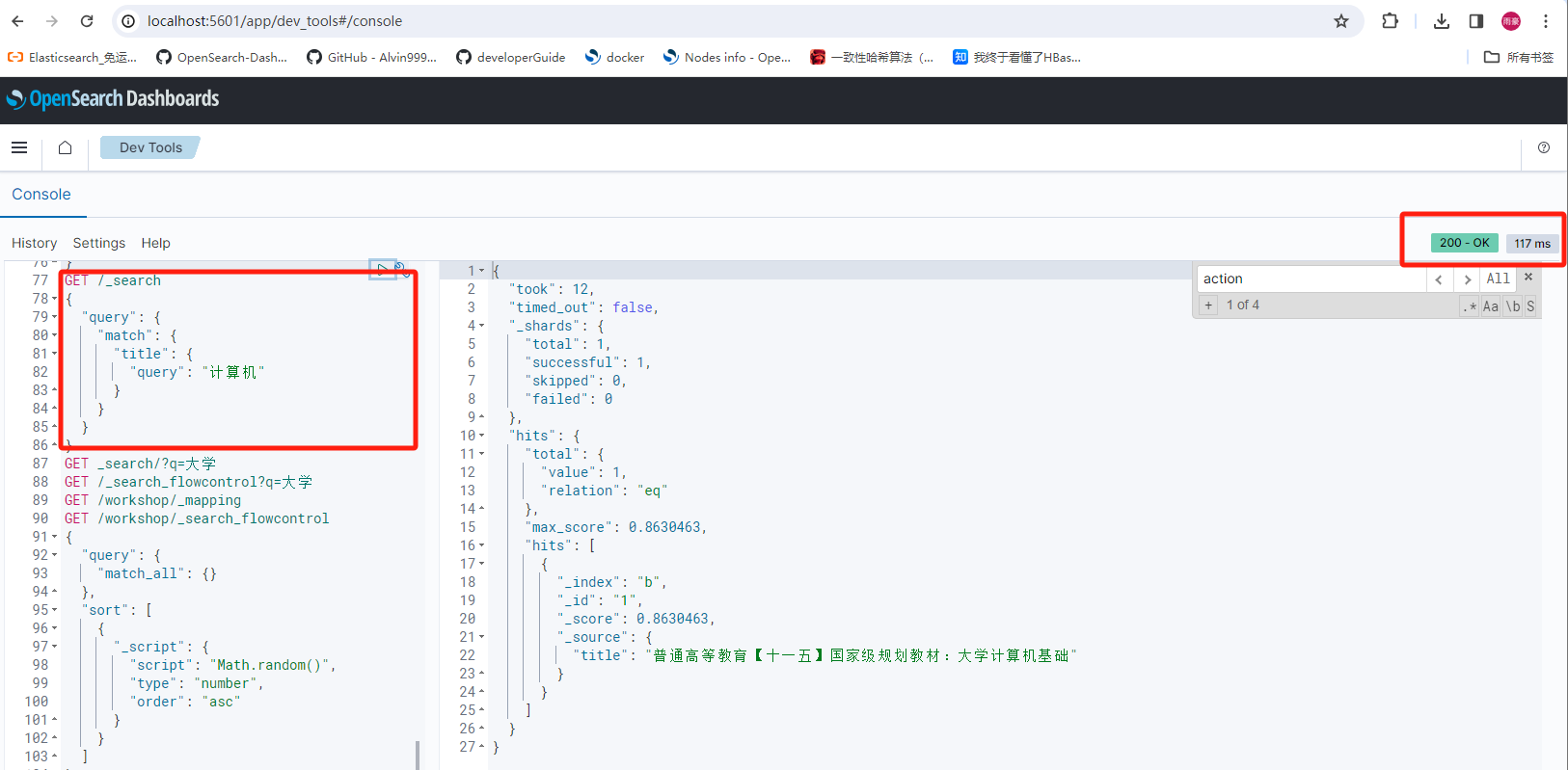
Task: Click the Dev Tools breadcrumb
Action: [150, 147]
